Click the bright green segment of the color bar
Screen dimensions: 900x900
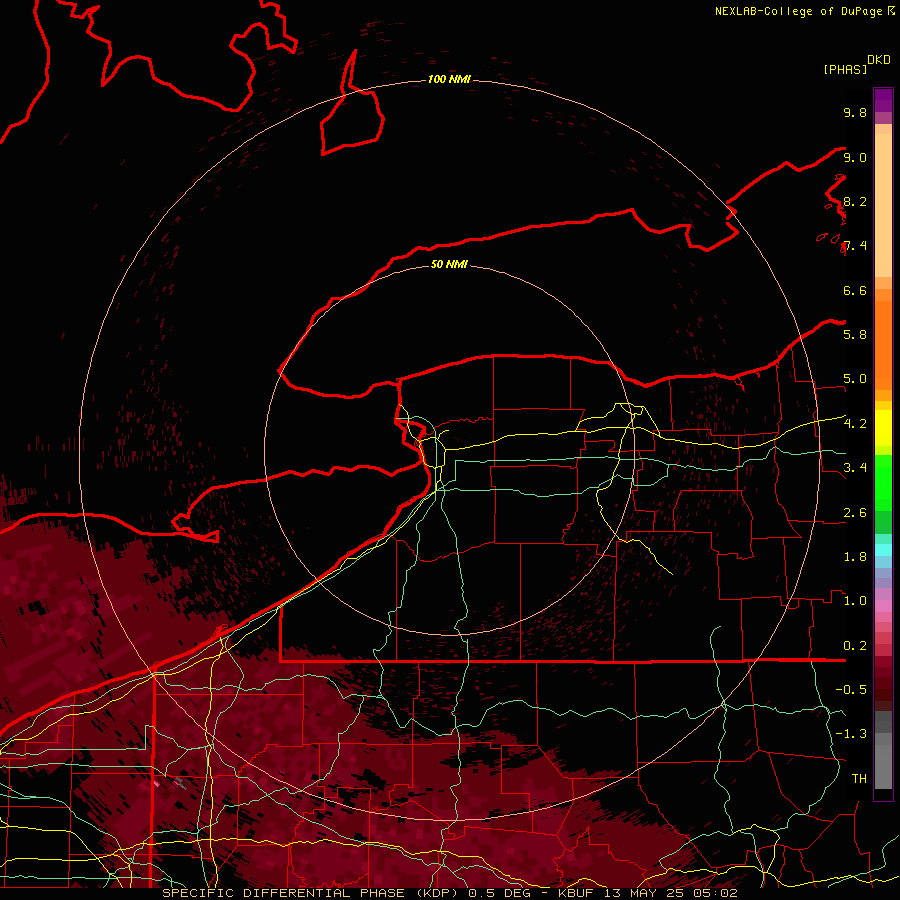coord(883,482)
